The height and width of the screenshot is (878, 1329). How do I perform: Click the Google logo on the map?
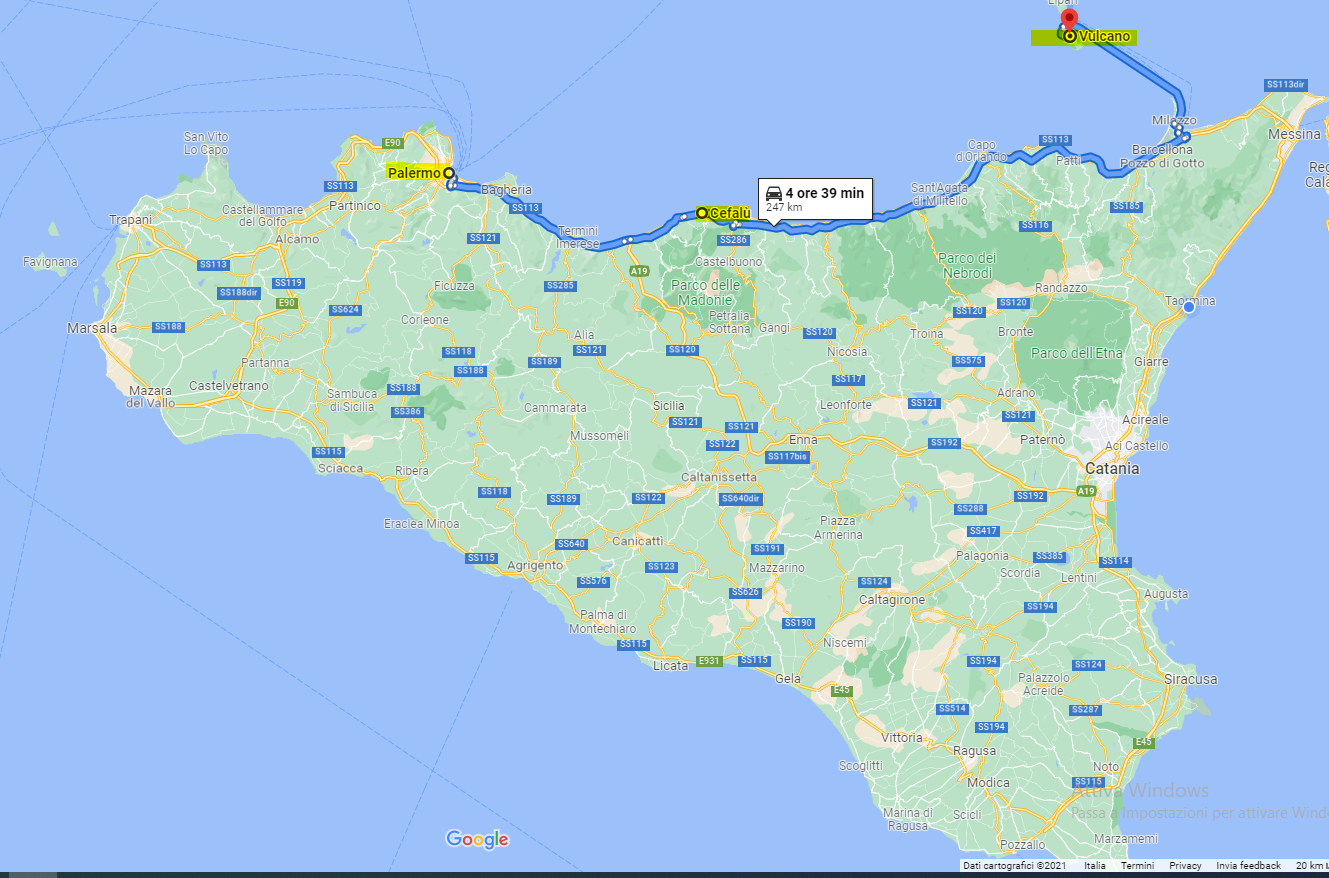tap(477, 839)
